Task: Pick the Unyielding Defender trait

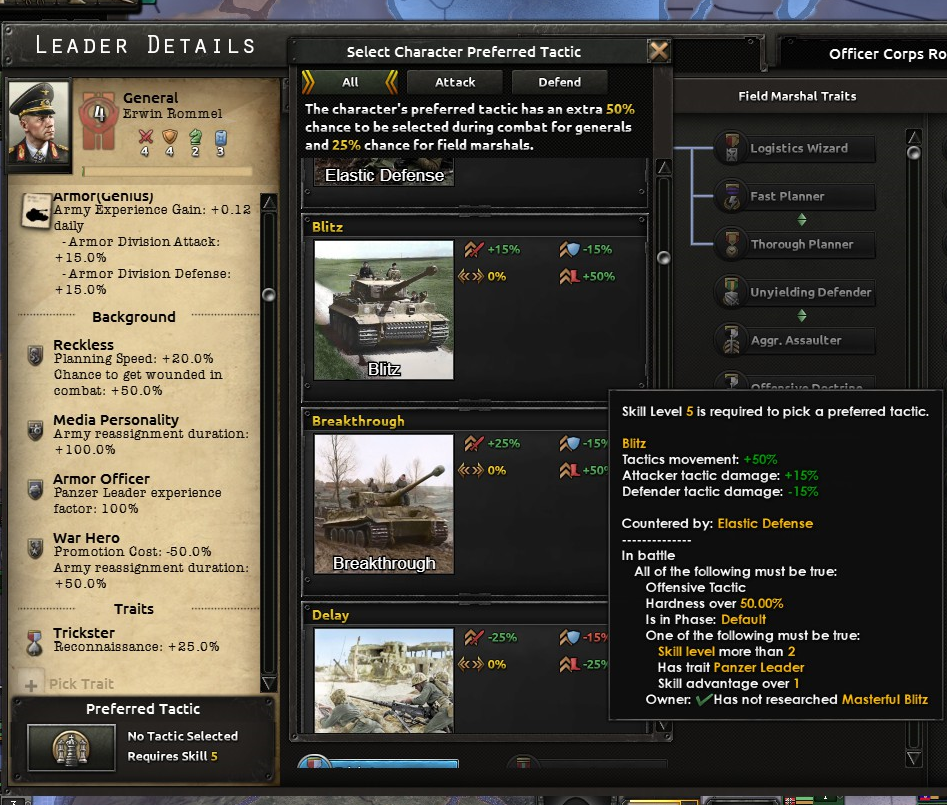Action: 795,292
